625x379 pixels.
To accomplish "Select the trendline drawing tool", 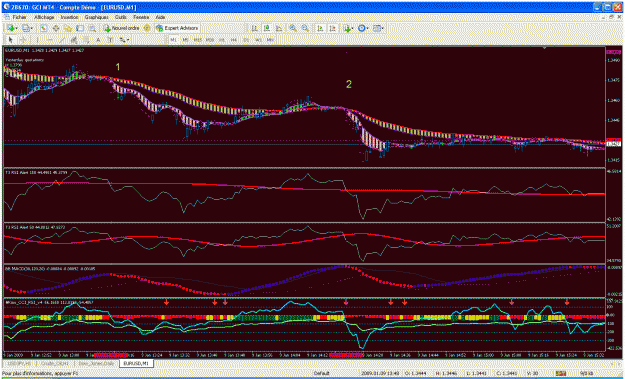I will coord(62,40).
